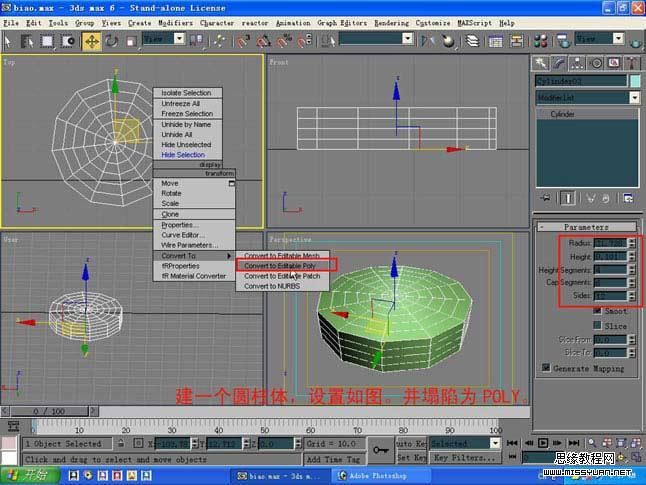Screen dimensions: 646x485
Task: Click the Mirror Selected Objects tool
Action: (x=428, y=41)
